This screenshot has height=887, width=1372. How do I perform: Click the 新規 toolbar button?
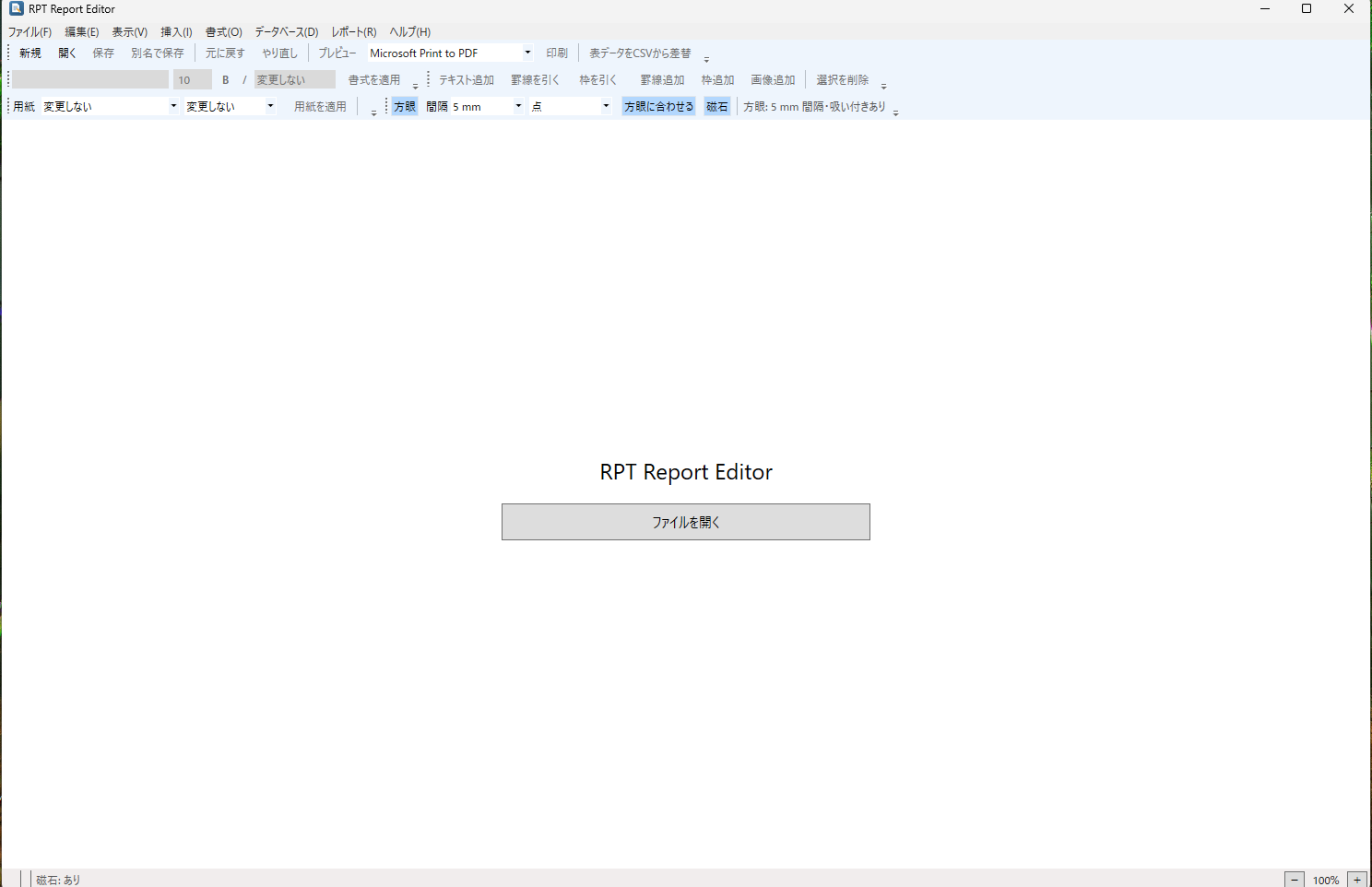pyautogui.click(x=30, y=53)
